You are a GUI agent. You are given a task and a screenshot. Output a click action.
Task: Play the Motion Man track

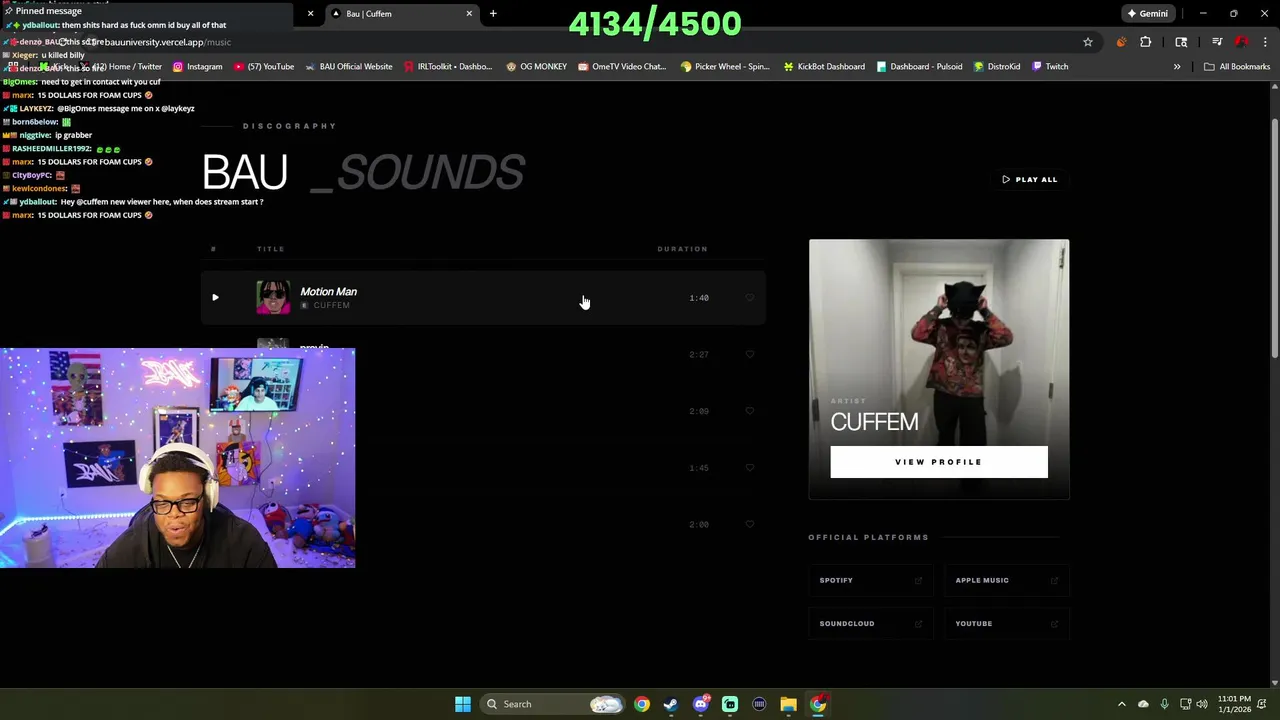tap(215, 297)
